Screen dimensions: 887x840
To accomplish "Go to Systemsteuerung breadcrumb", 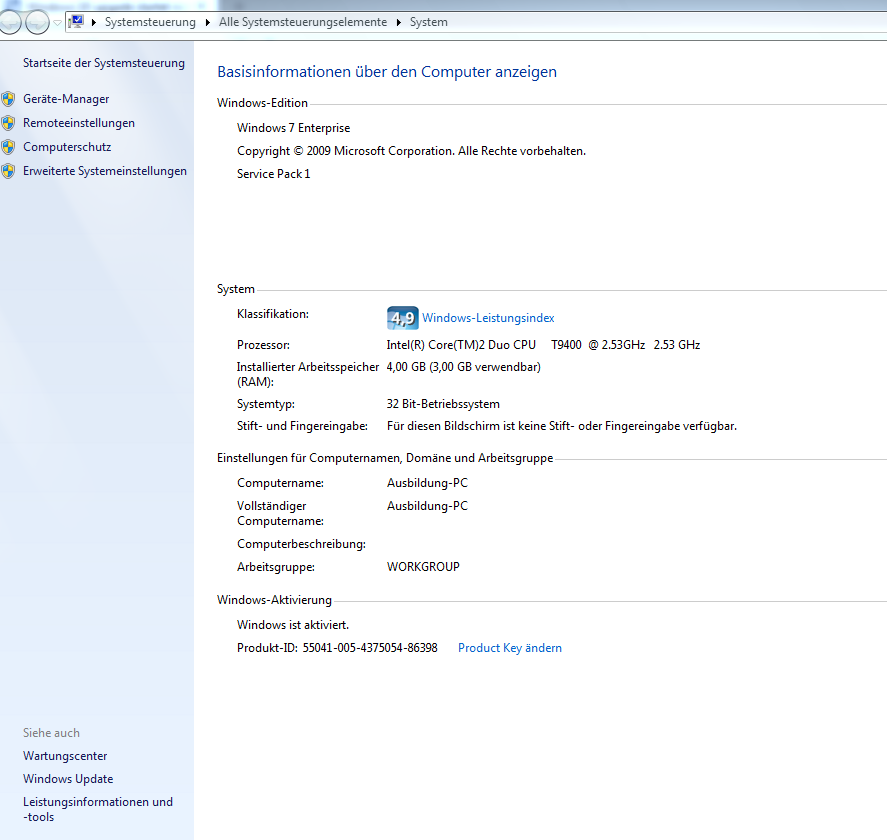I will [150, 22].
